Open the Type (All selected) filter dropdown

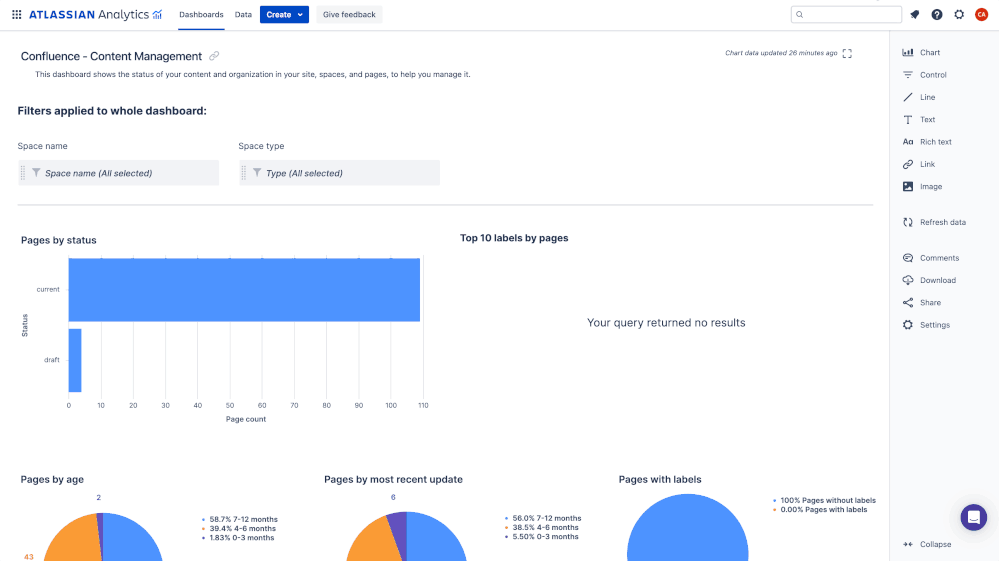tap(340, 173)
